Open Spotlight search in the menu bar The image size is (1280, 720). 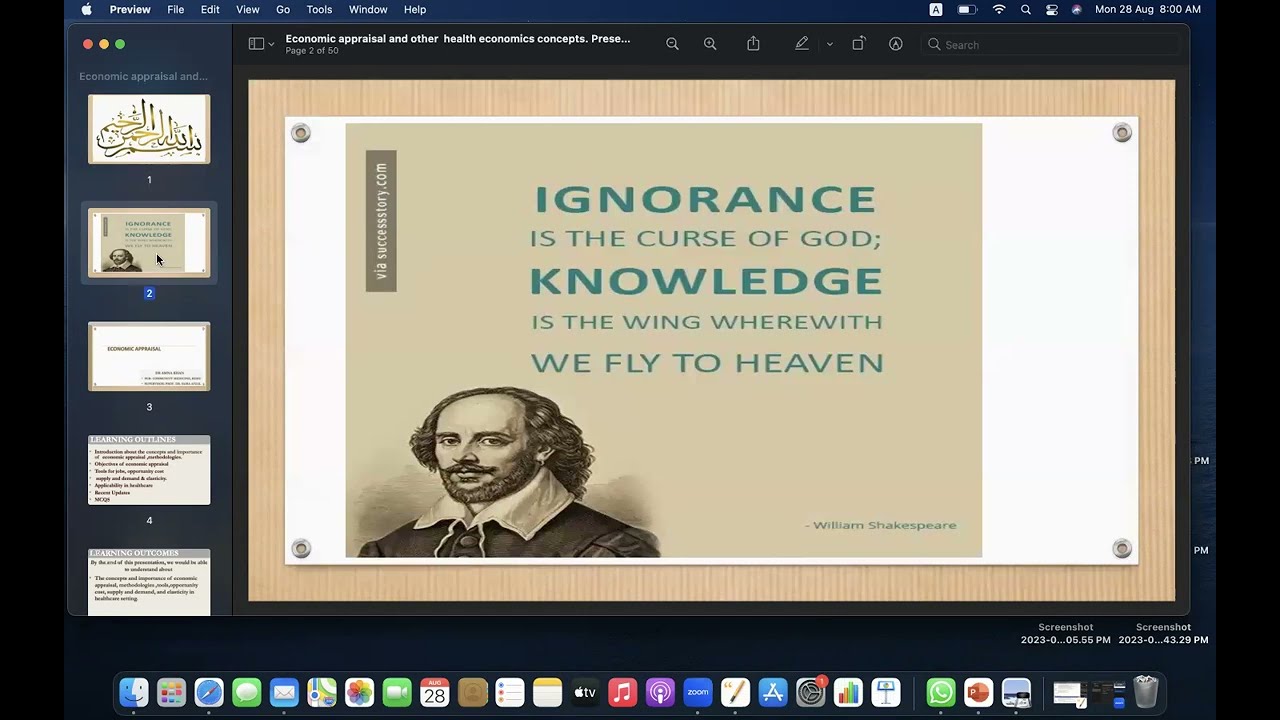click(1025, 9)
